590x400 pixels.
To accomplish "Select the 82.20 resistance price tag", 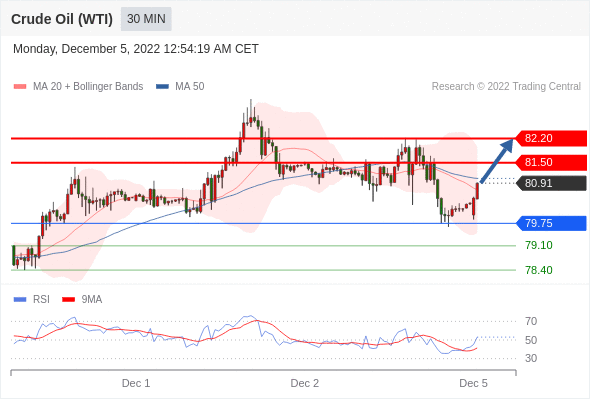I will tap(551, 138).
